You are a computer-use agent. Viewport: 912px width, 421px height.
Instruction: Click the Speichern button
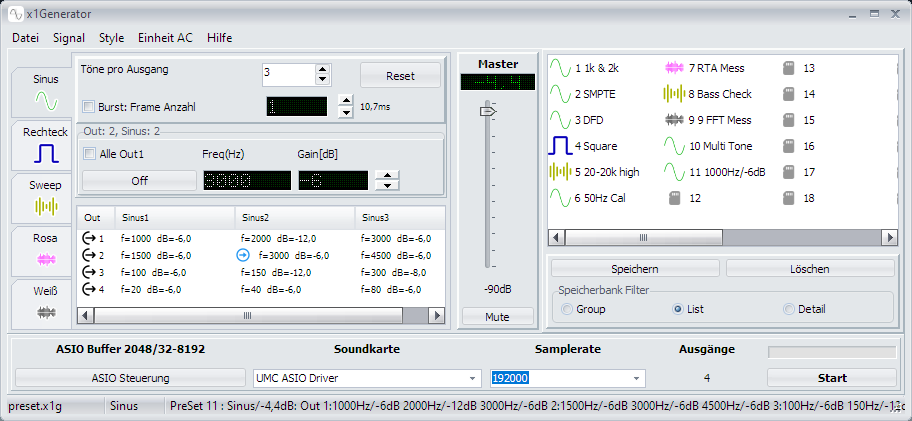tap(634, 269)
